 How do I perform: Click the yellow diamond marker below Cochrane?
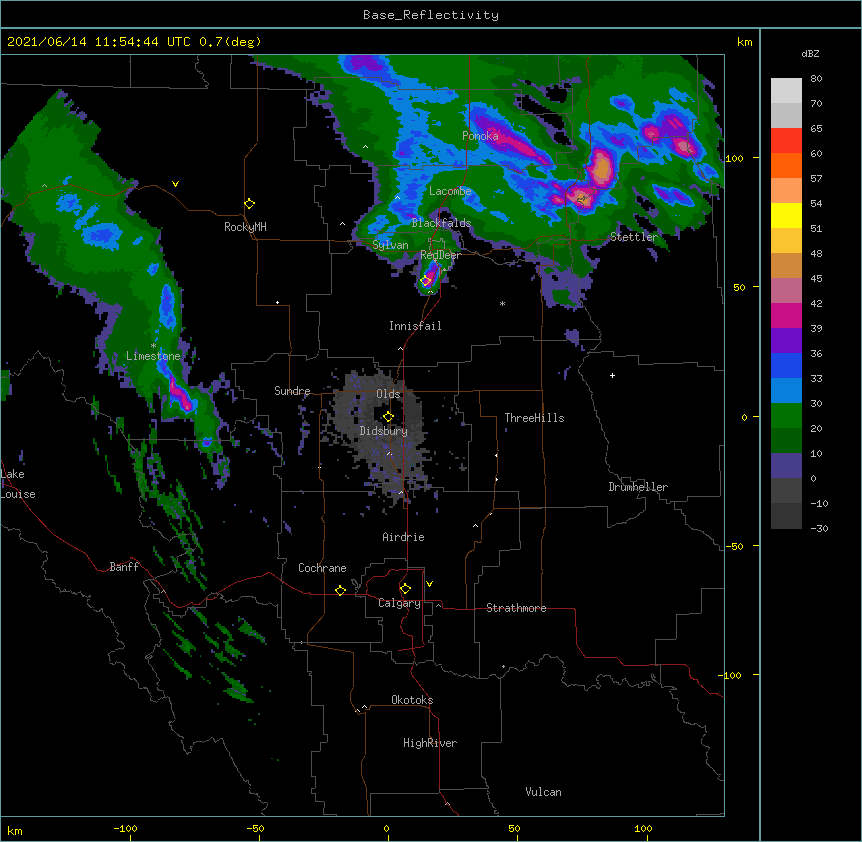coord(340,590)
